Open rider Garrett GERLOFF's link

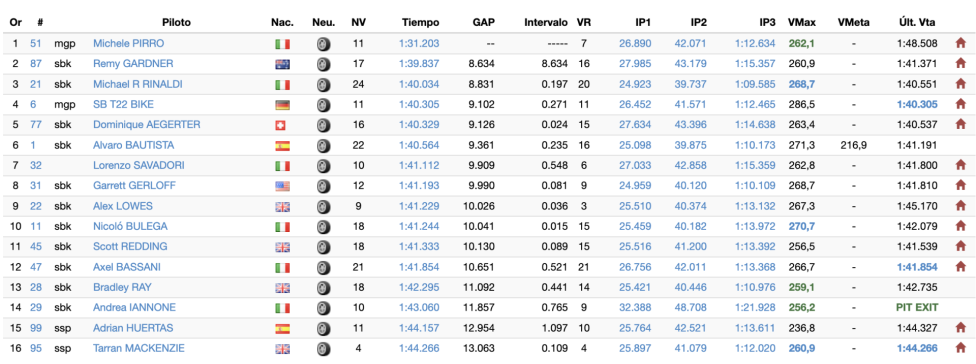coord(133,185)
